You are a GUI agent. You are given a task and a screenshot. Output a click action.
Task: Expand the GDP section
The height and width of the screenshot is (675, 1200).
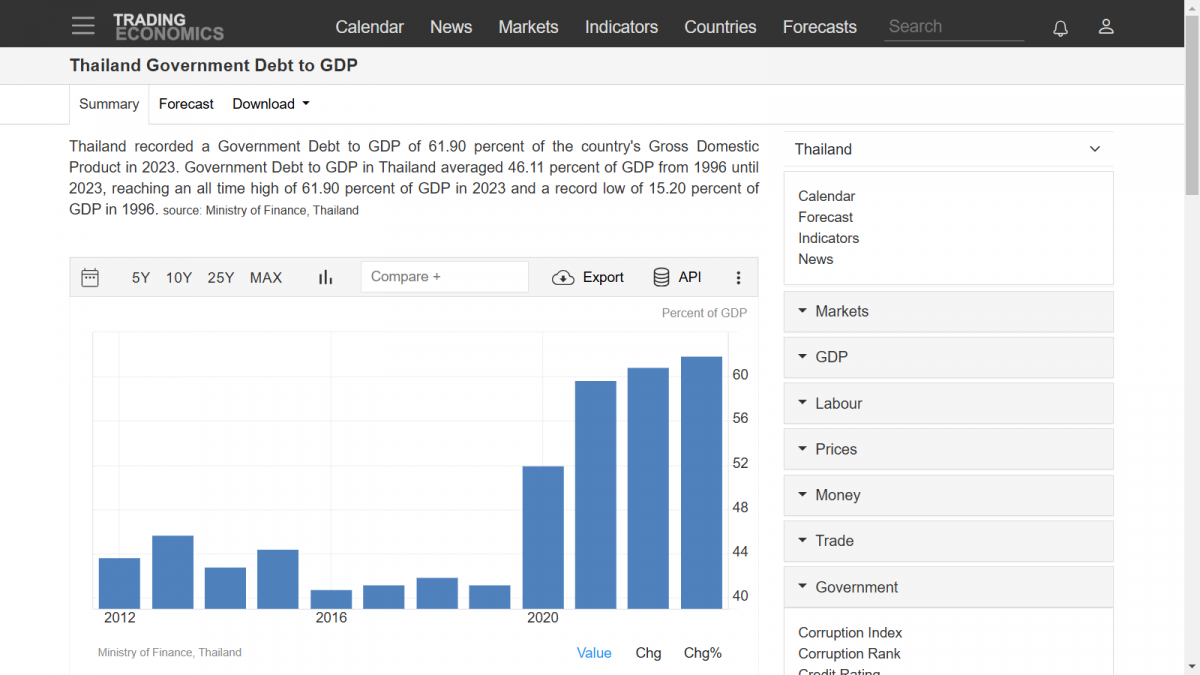(948, 357)
